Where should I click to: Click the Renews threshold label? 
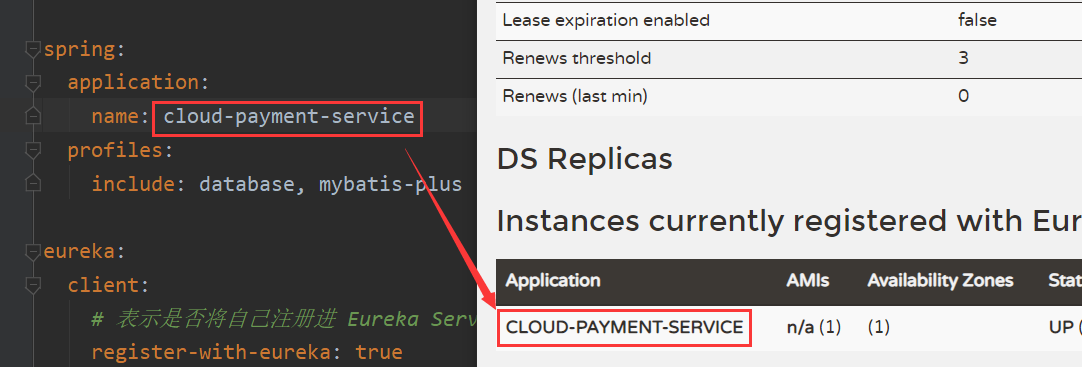tap(576, 58)
